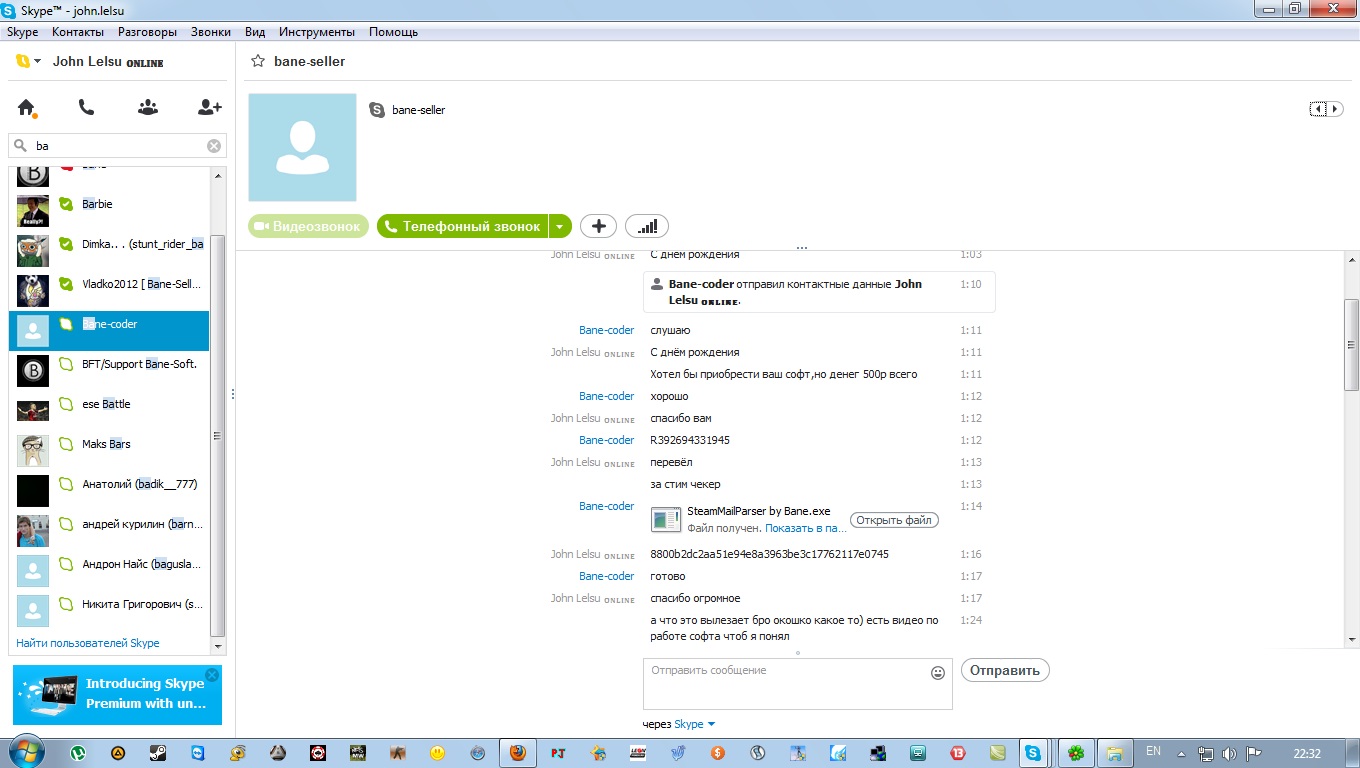1360x768 pixels.
Task: Mark bane-seller as favorite with the star
Action: pos(258,62)
